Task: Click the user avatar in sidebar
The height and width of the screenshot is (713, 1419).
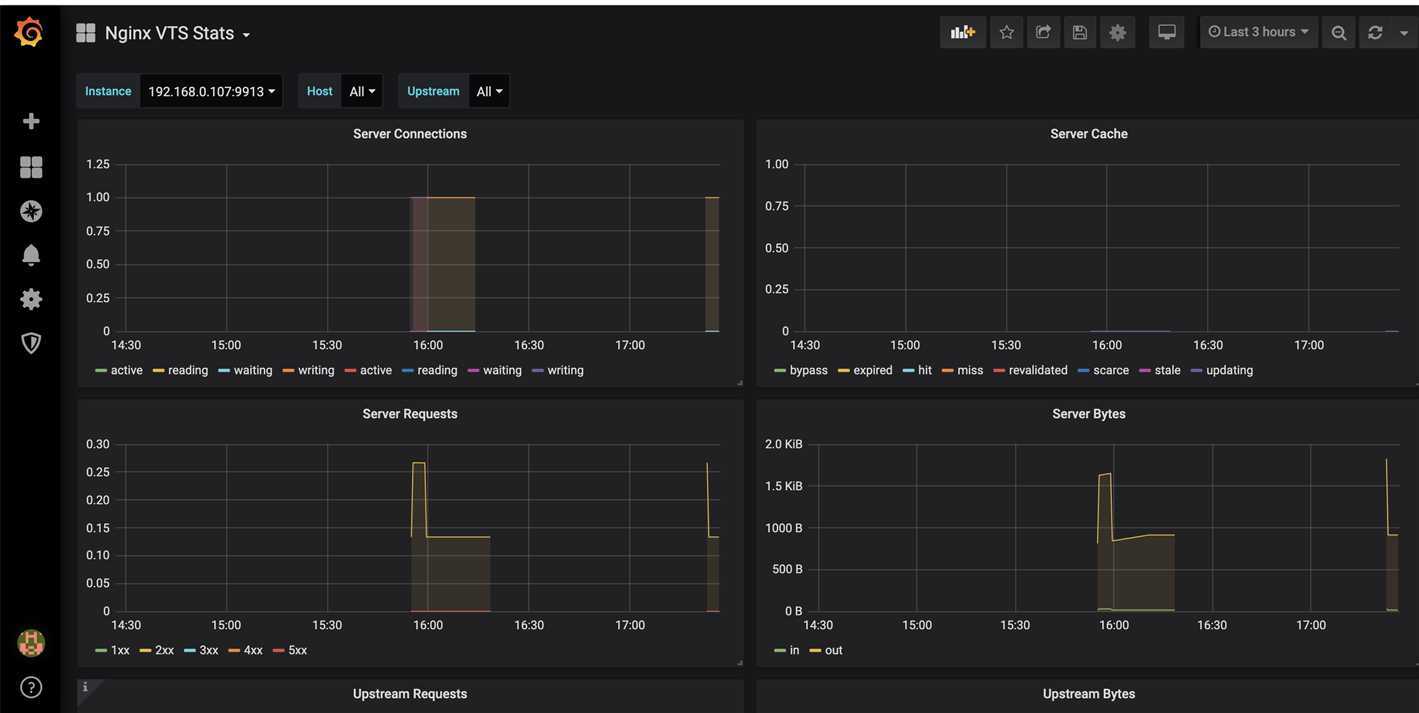Action: 31,643
